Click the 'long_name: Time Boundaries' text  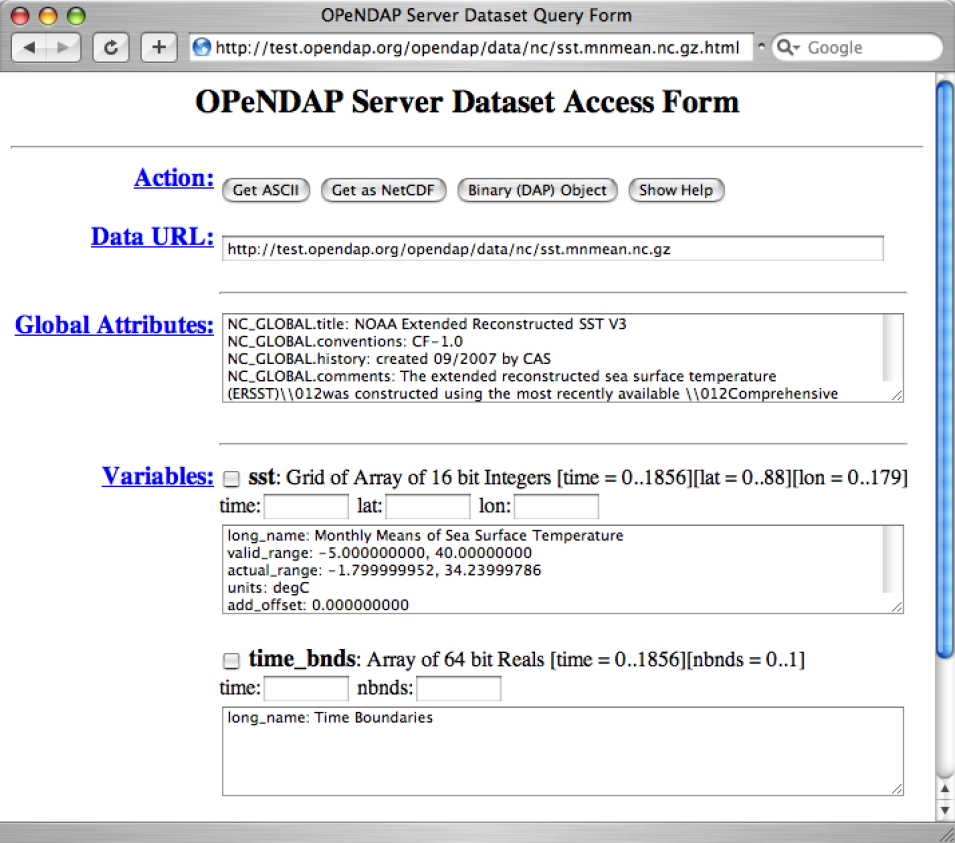(330, 718)
